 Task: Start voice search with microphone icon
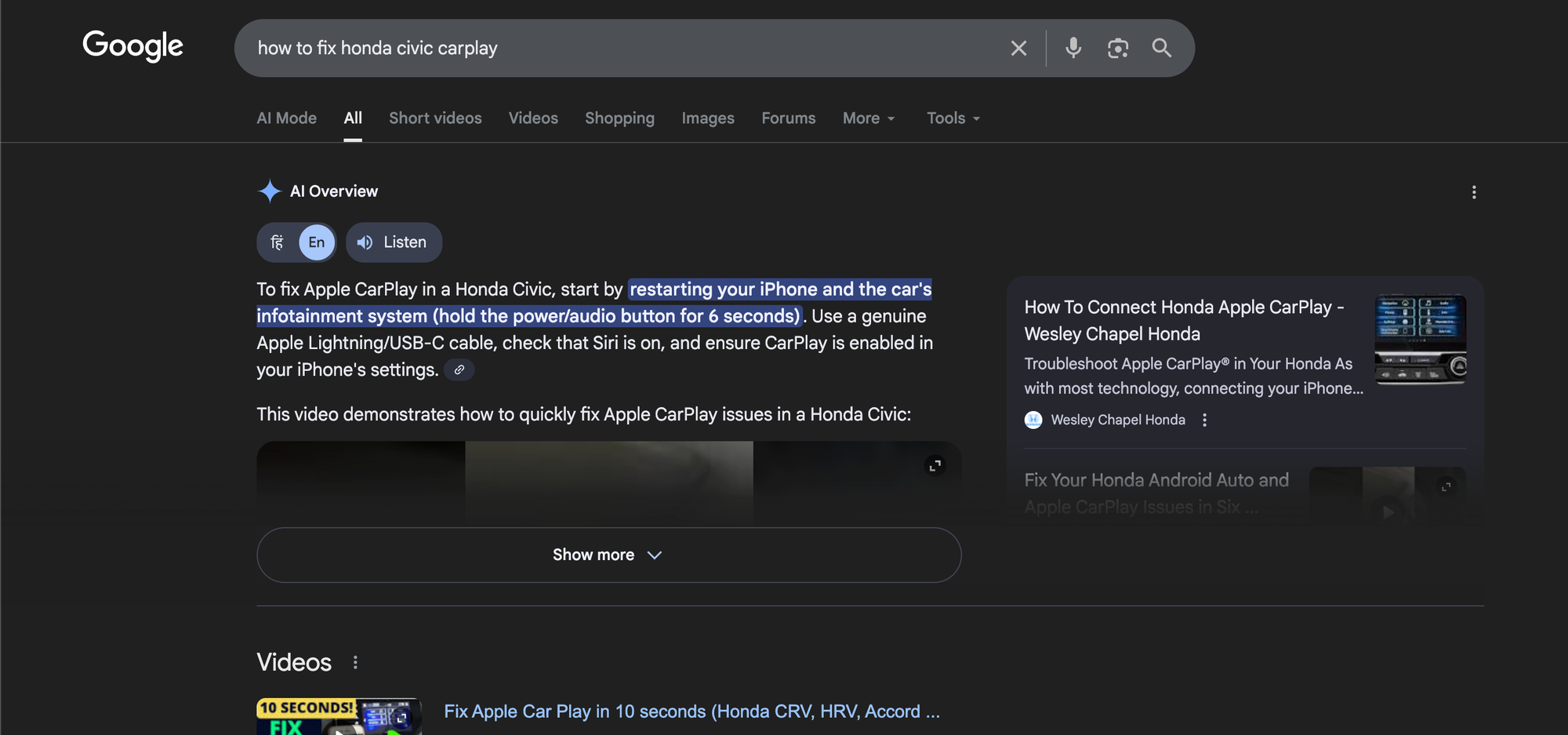(x=1073, y=49)
